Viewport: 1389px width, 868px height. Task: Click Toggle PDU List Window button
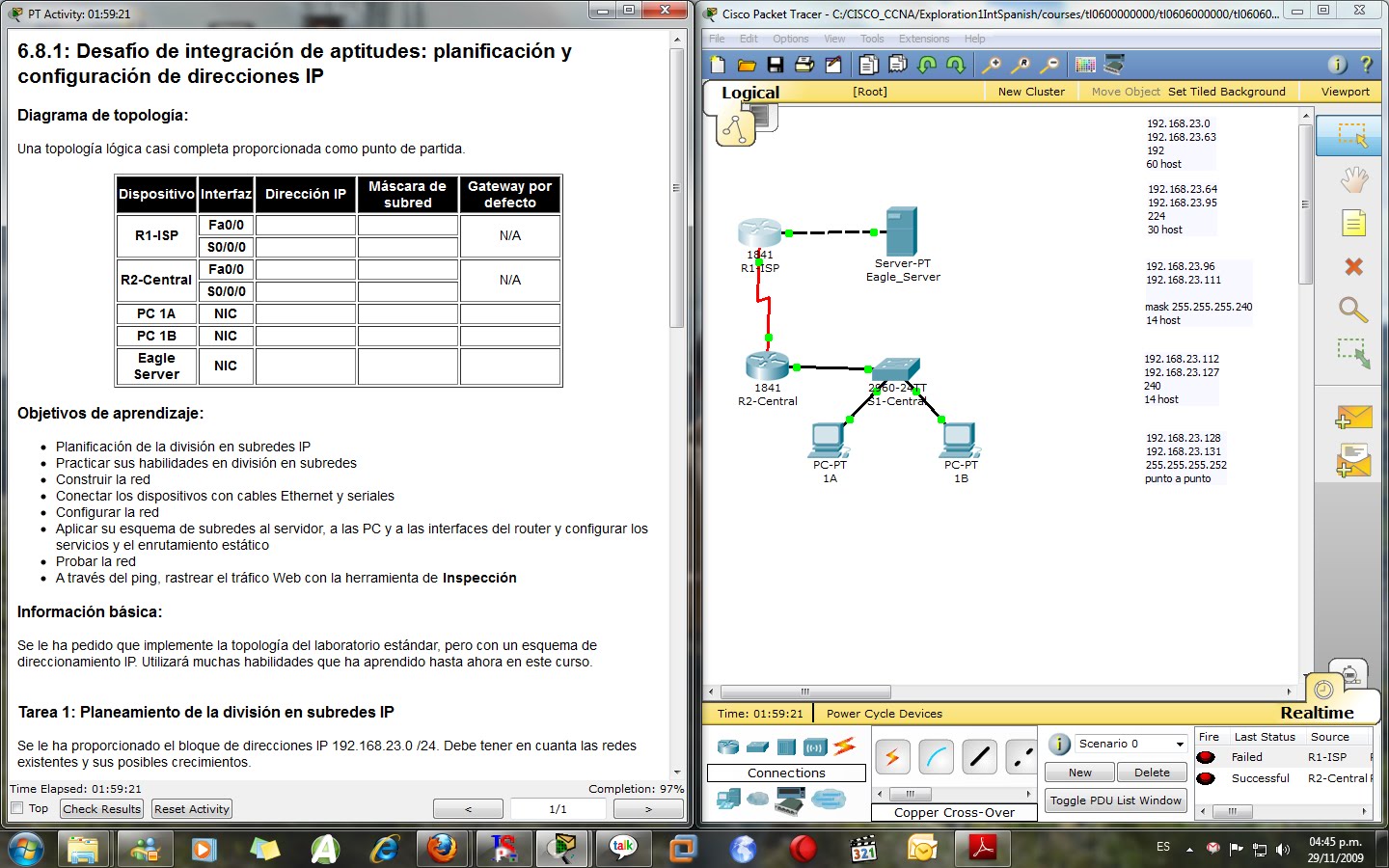click(x=1116, y=800)
